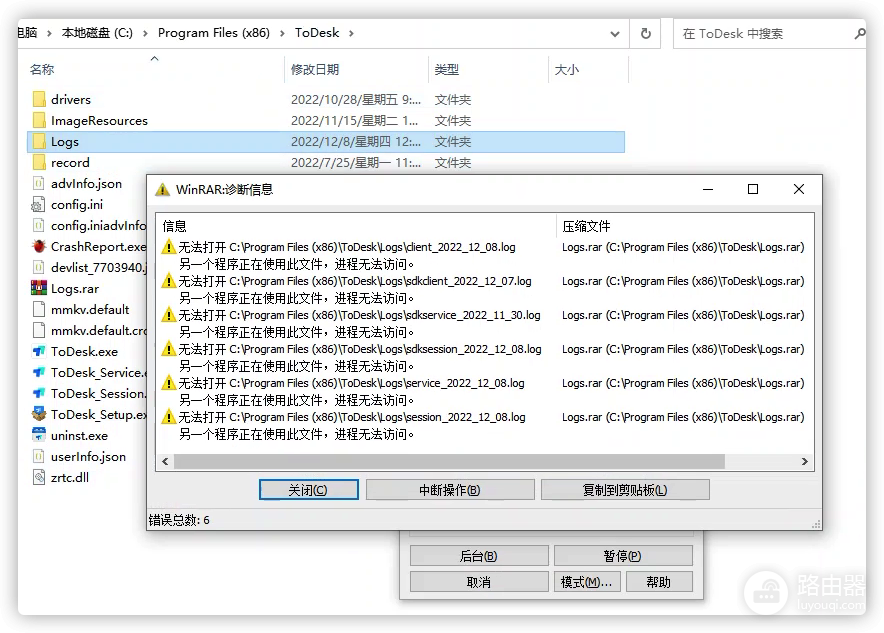
Task: Click the Logs folder icon
Action: point(39,141)
